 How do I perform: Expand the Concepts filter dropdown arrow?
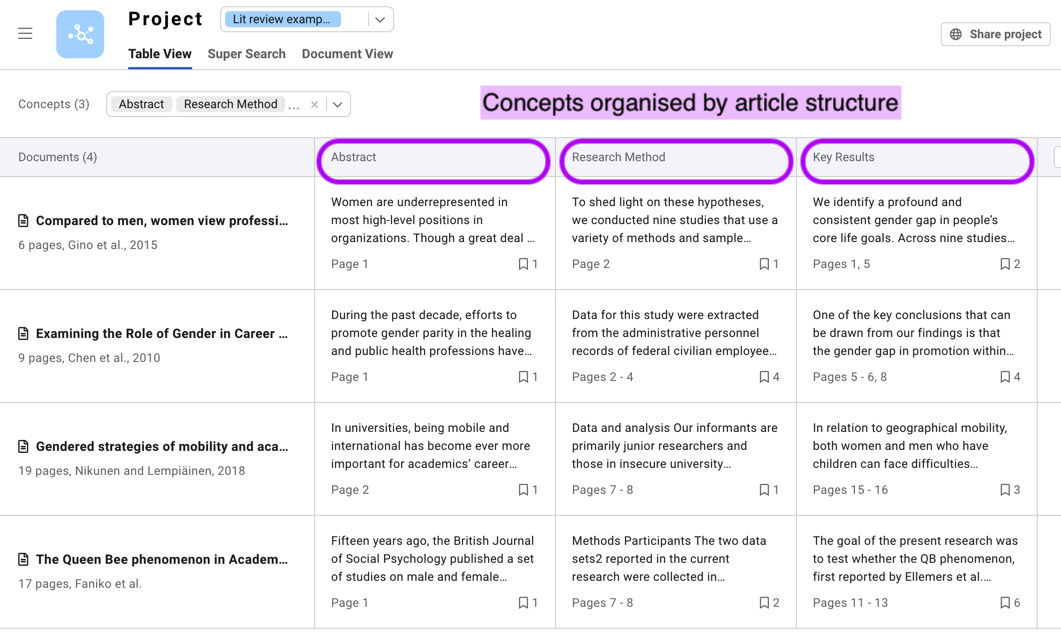[338, 104]
